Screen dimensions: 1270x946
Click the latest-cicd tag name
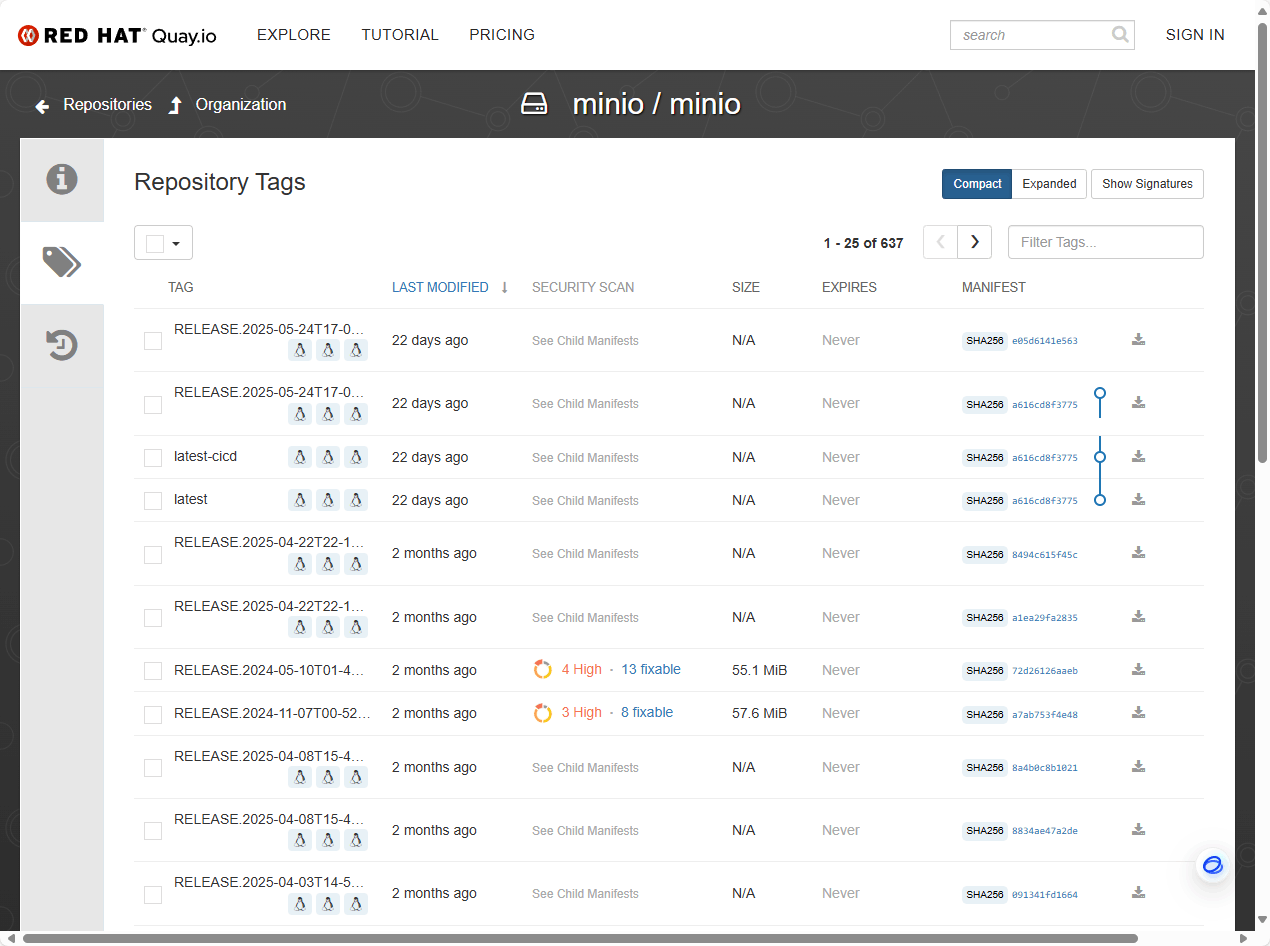[x=206, y=457]
